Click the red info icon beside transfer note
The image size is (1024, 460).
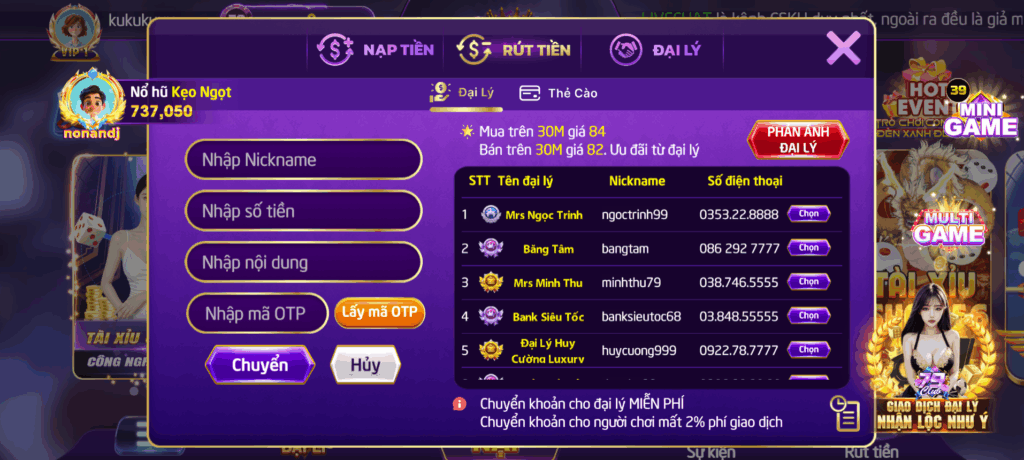459,404
